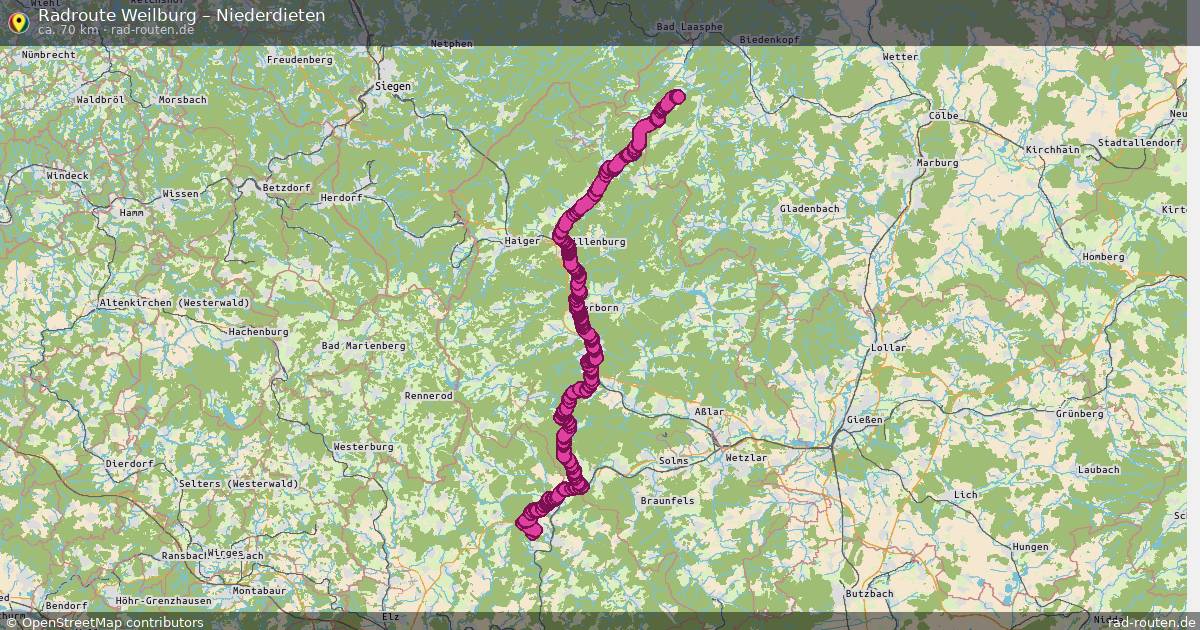Screen dimensions: 1200x630
Task: Click the title Radroute Weilburg – Niederdieten
Action: coord(181,16)
